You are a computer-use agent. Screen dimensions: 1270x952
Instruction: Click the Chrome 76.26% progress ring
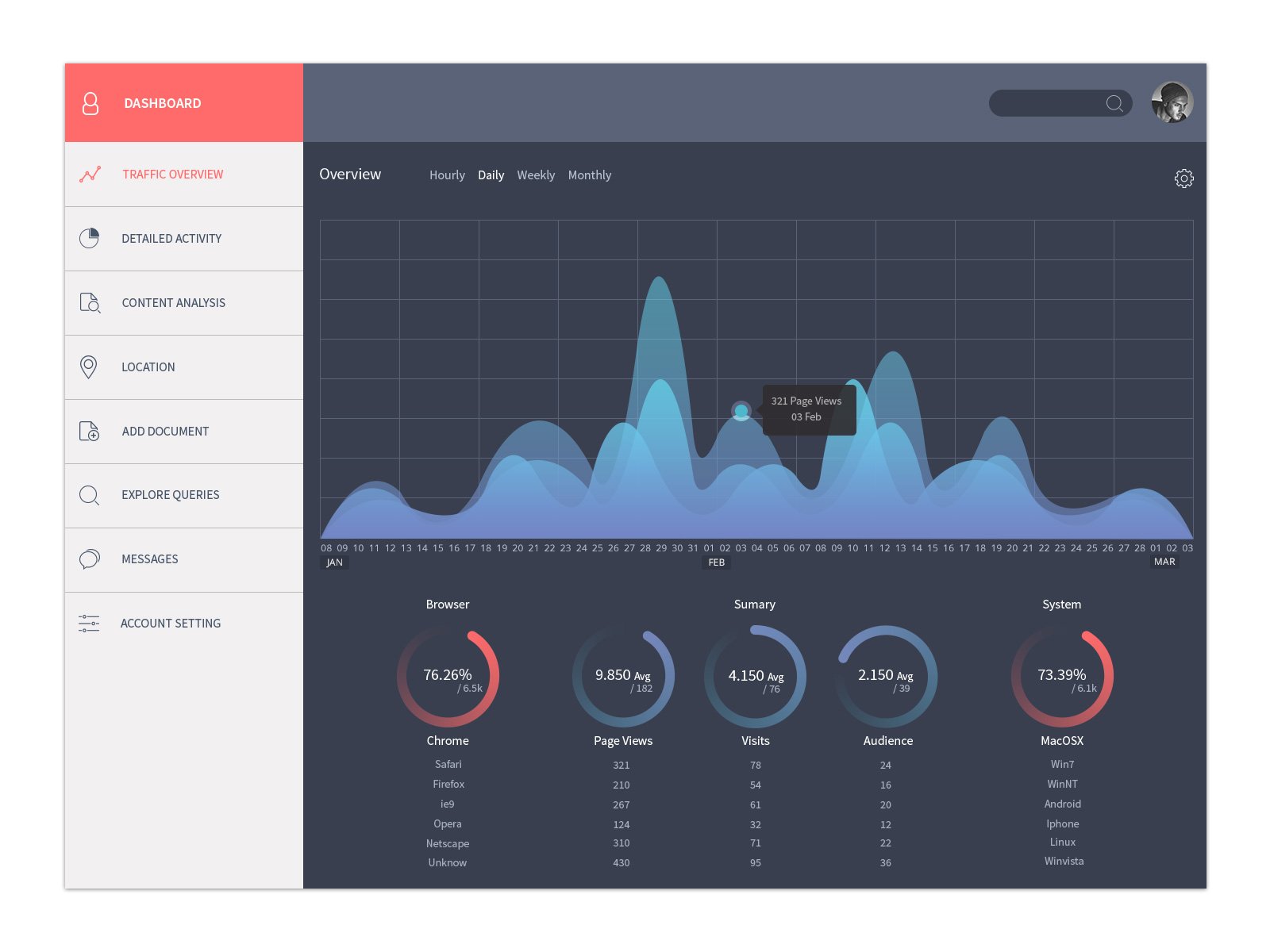[x=448, y=677]
